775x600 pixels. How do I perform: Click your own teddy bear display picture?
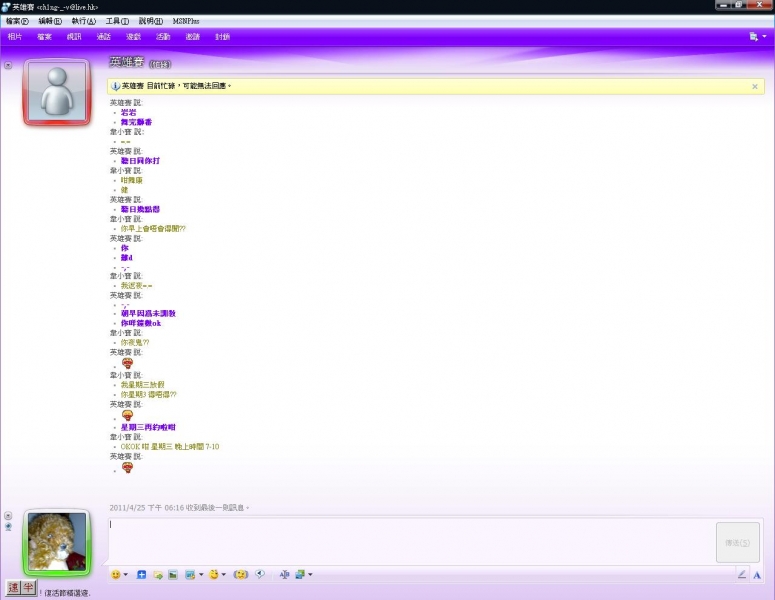coord(57,542)
